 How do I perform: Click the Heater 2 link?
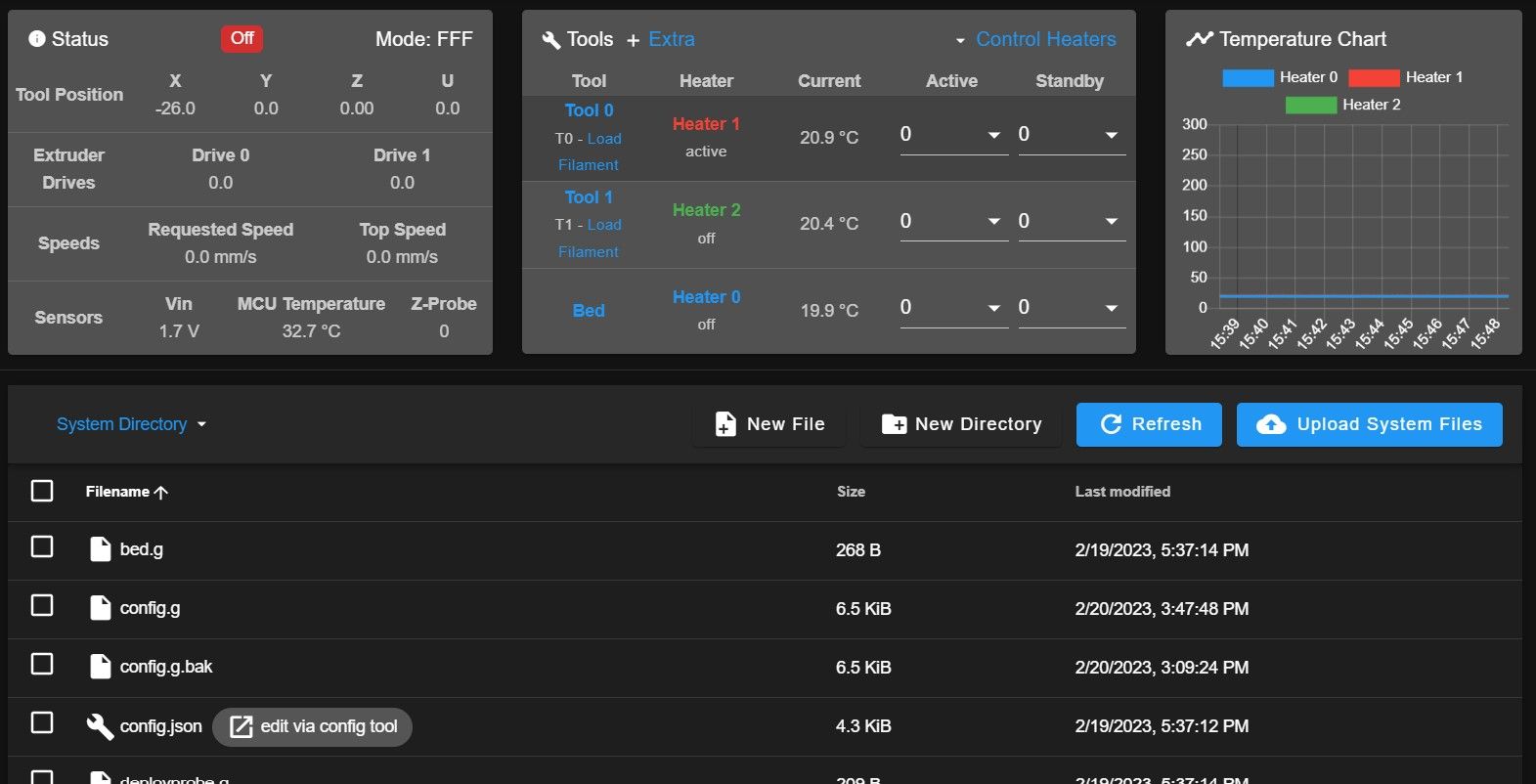[706, 210]
